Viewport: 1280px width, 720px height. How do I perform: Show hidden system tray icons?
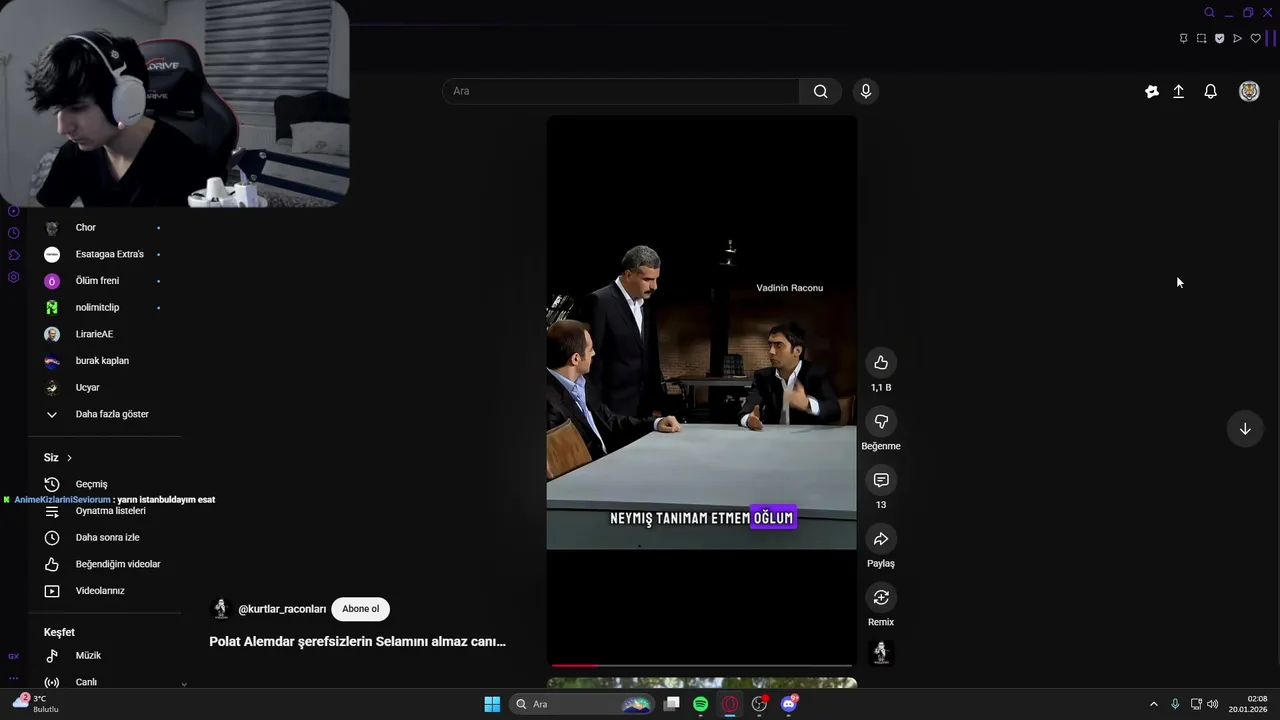pos(1153,704)
